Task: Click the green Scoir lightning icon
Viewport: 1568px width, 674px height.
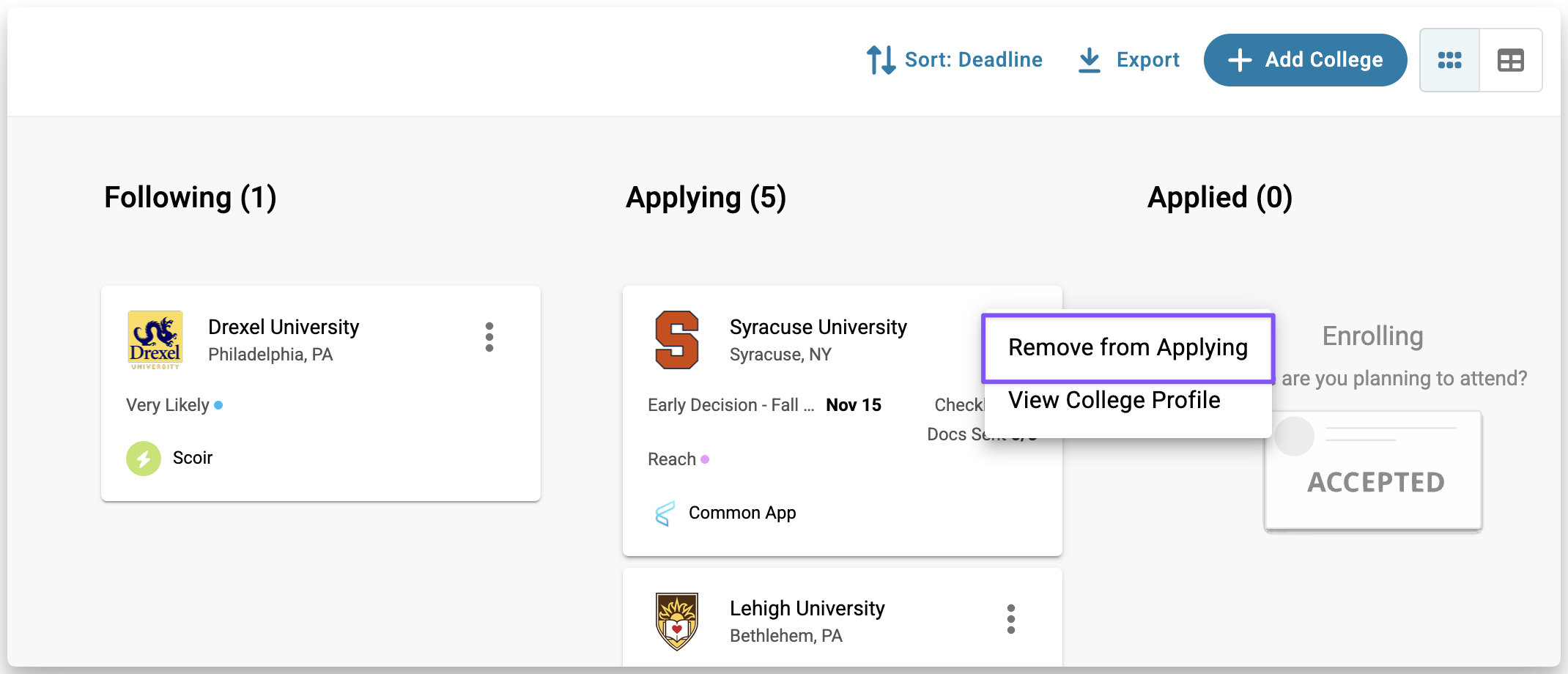Action: [144, 459]
